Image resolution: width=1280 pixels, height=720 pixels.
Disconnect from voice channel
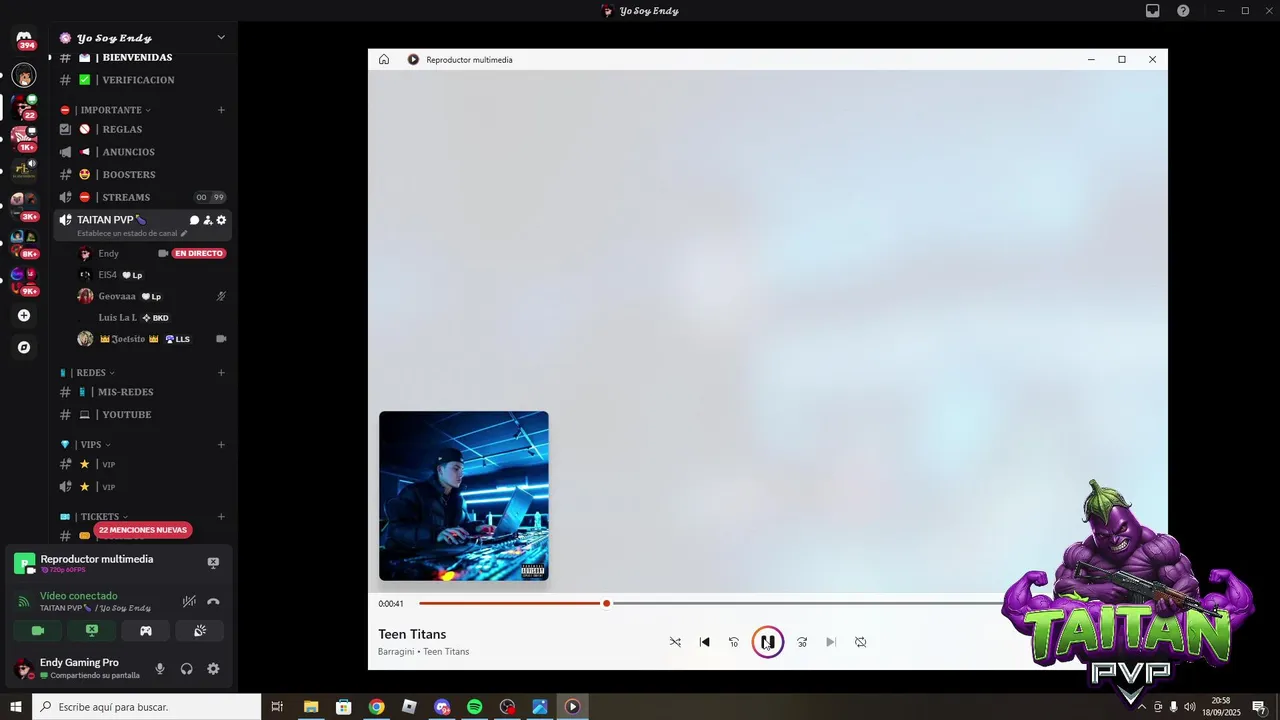click(x=213, y=602)
